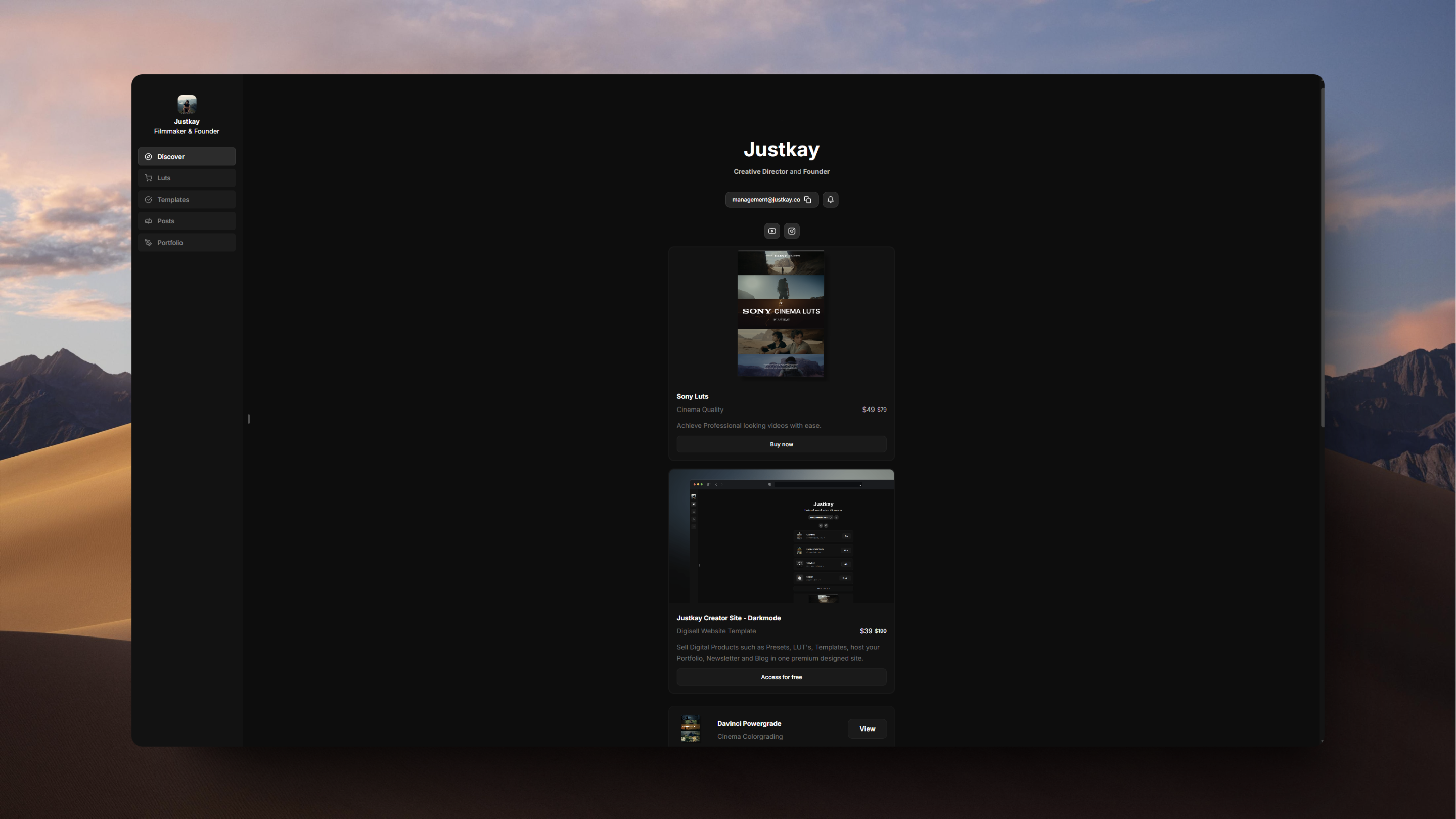This screenshot has height=819, width=1456.
Task: Click the $39 price on Creator Site
Action: click(x=866, y=631)
